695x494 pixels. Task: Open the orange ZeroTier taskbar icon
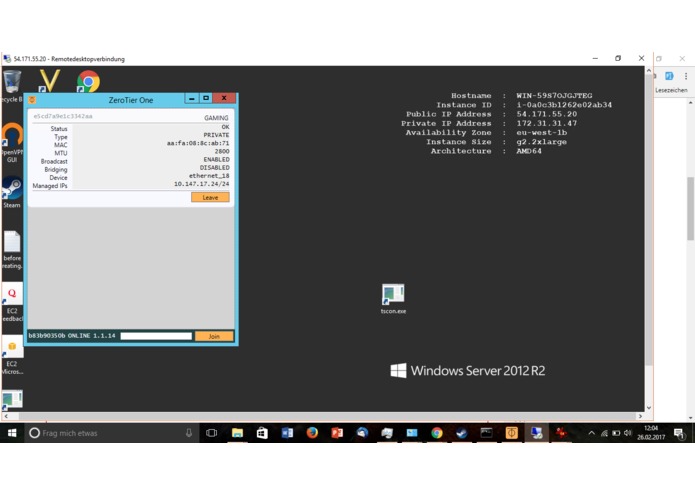click(511, 433)
